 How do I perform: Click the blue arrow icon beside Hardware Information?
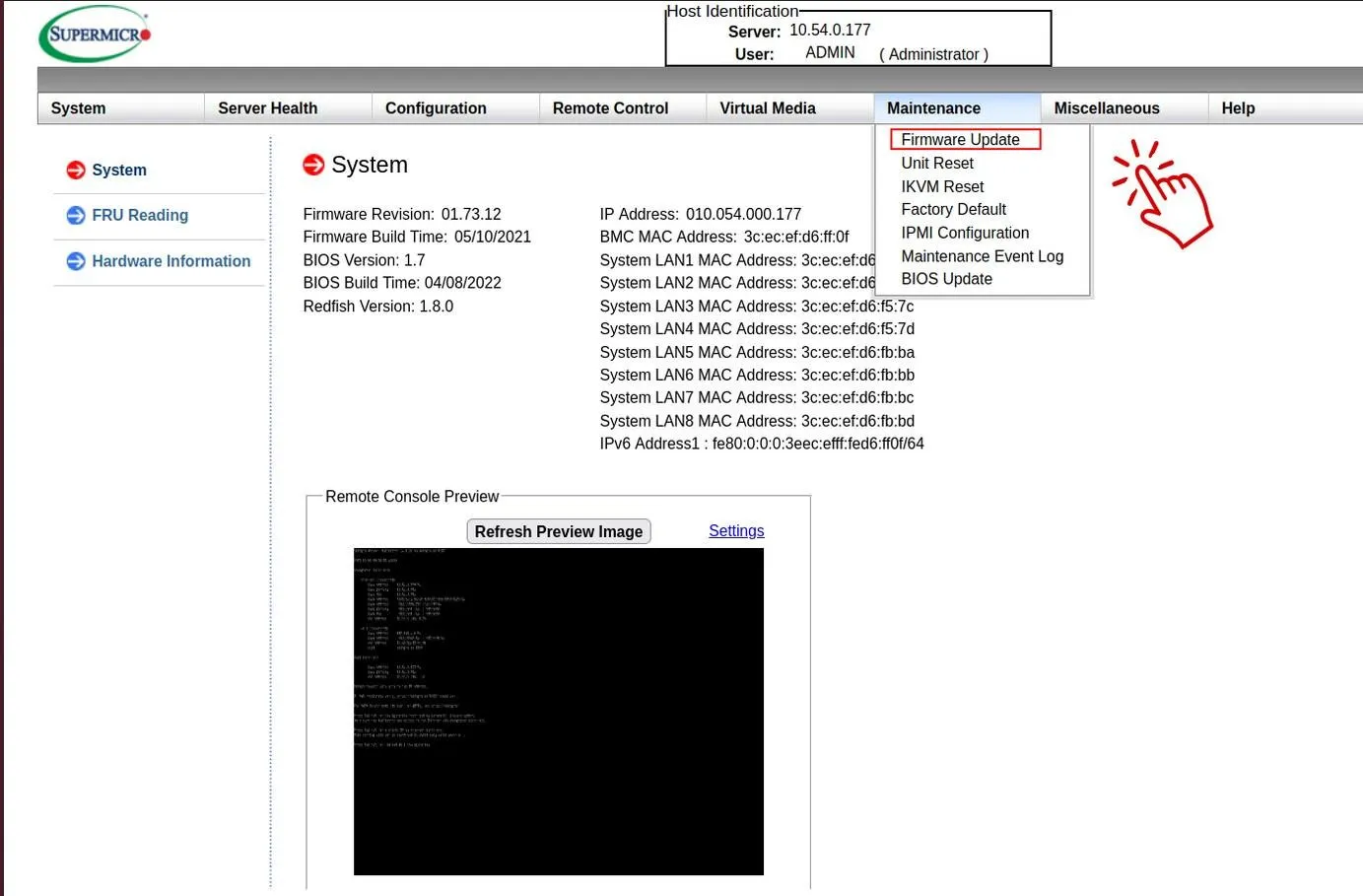tap(76, 261)
